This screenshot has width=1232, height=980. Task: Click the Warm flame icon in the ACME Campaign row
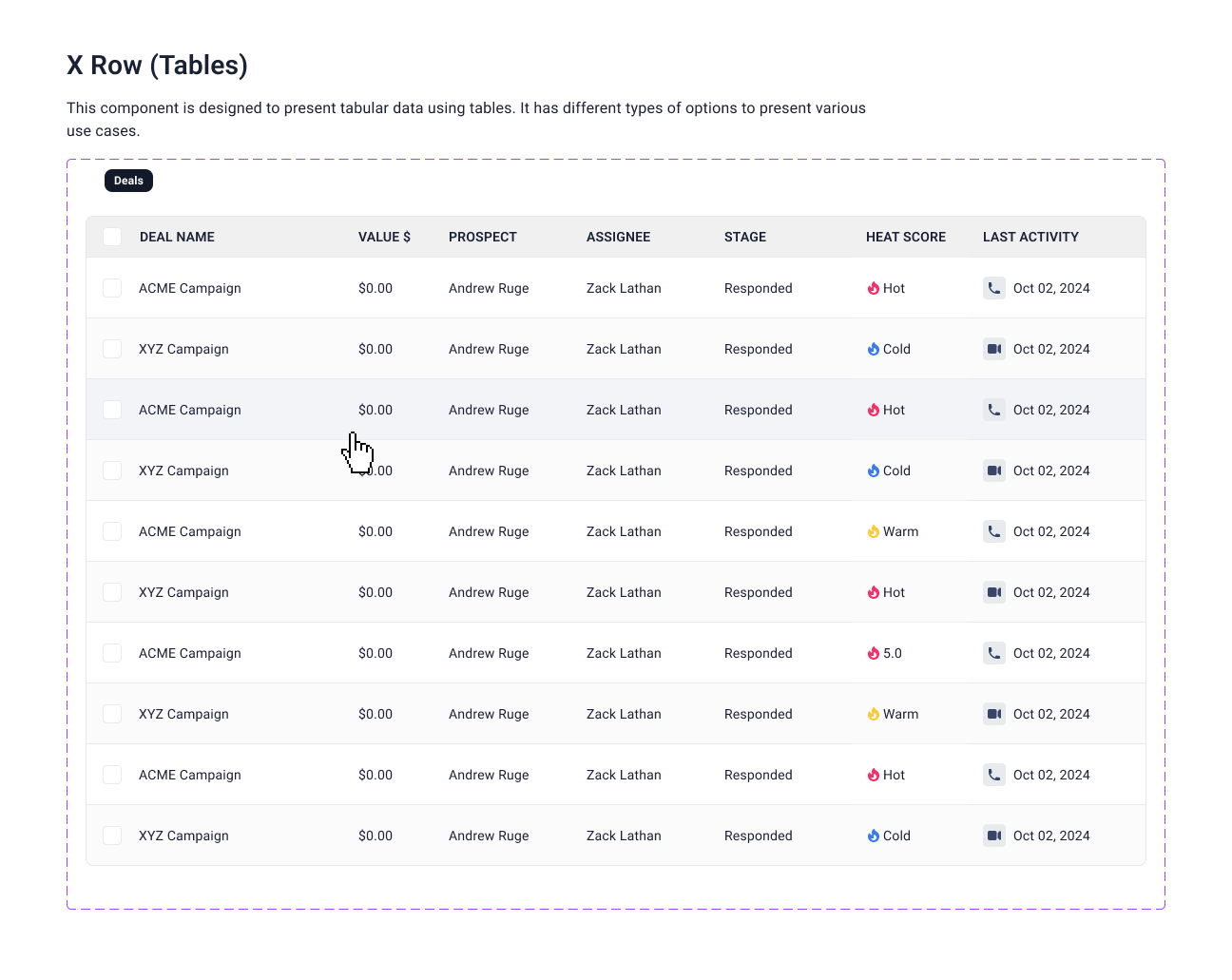[874, 531]
